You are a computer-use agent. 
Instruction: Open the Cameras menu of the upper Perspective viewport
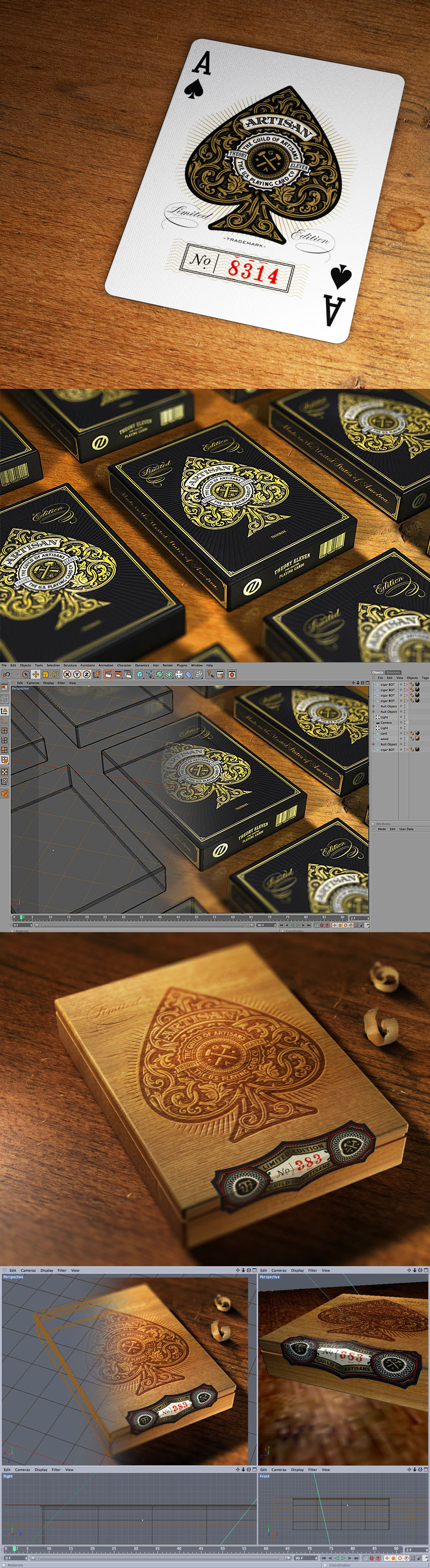(x=33, y=683)
